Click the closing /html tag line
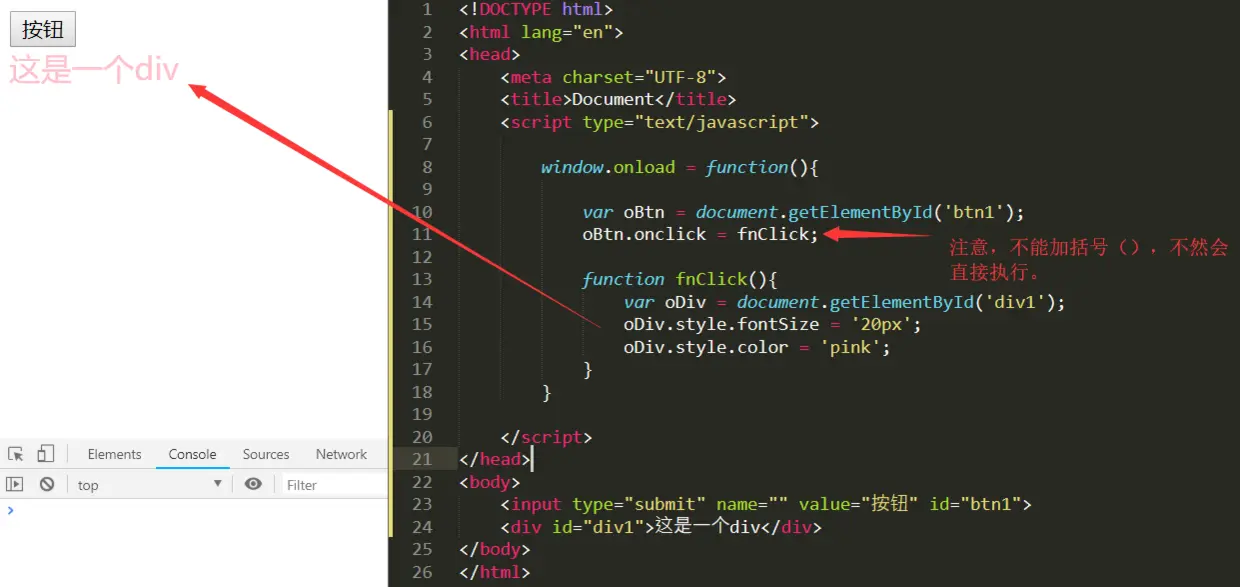 click(x=495, y=572)
